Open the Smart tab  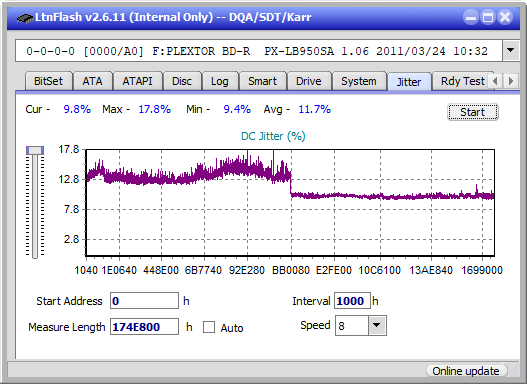pyautogui.click(x=262, y=81)
